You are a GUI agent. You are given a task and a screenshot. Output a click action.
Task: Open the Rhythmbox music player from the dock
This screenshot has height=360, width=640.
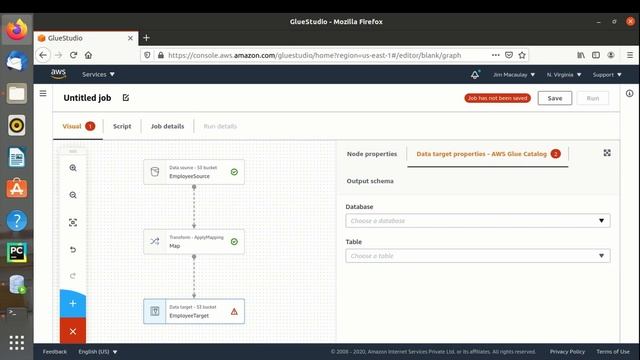click(x=17, y=125)
